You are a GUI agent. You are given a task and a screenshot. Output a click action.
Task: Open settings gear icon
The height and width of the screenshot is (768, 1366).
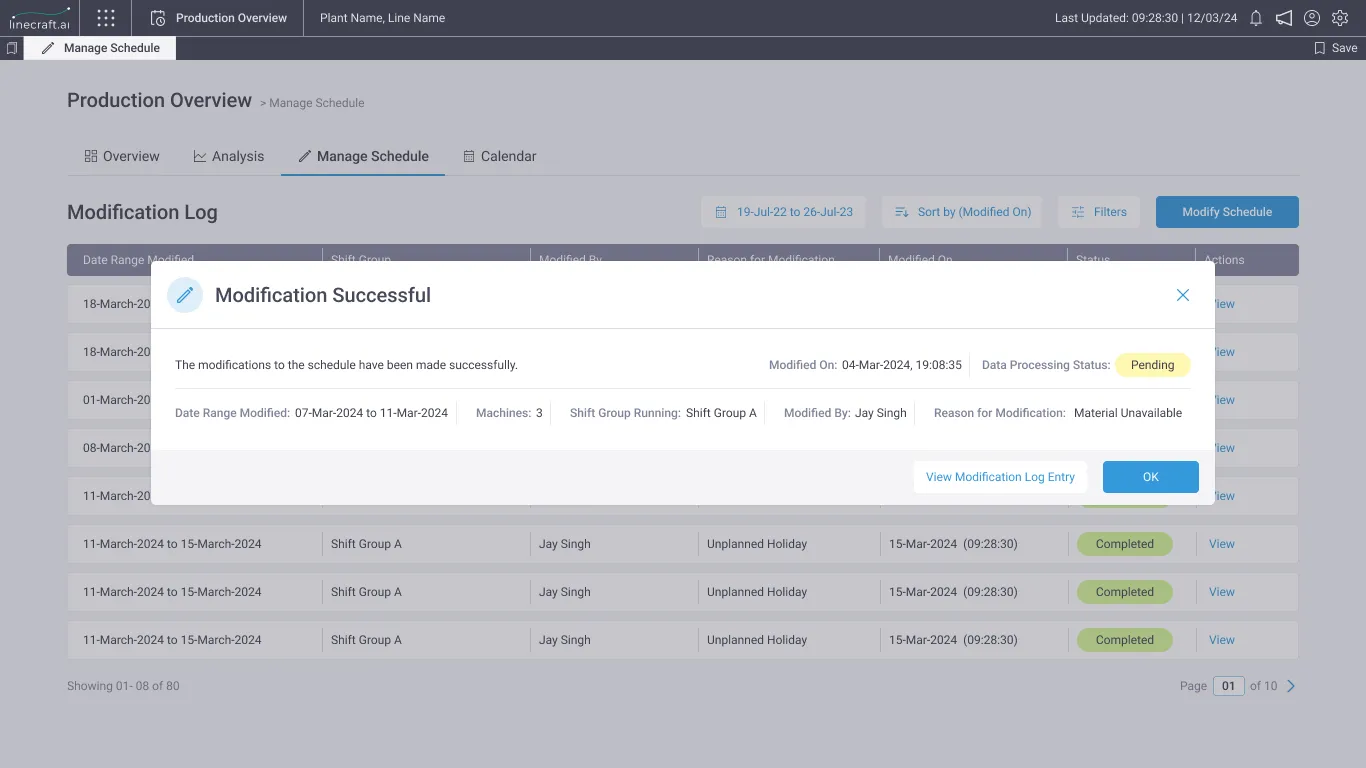pyautogui.click(x=1340, y=18)
